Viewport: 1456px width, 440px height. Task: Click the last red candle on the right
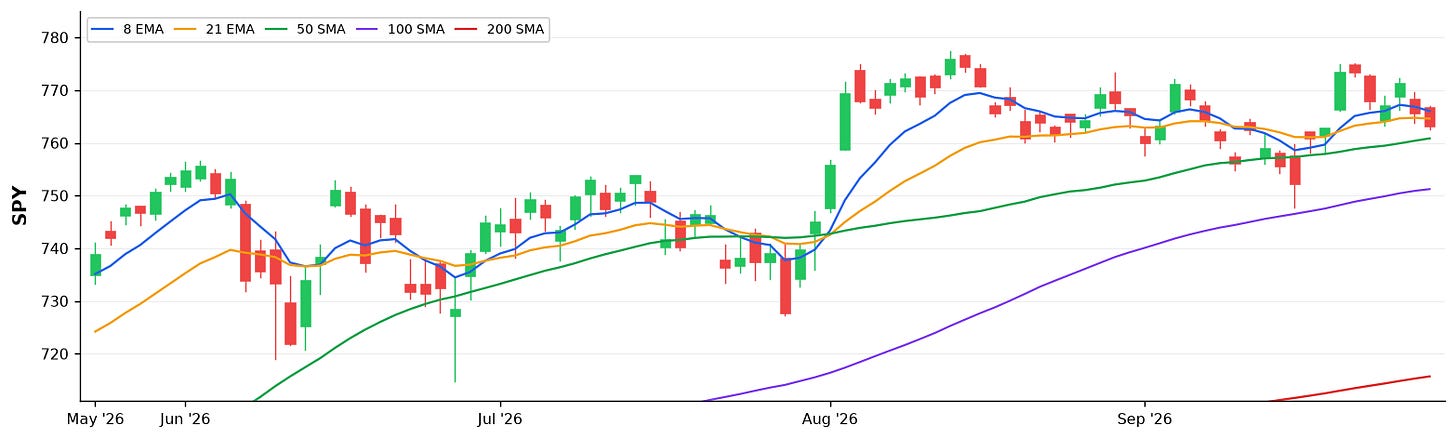tap(1430, 117)
